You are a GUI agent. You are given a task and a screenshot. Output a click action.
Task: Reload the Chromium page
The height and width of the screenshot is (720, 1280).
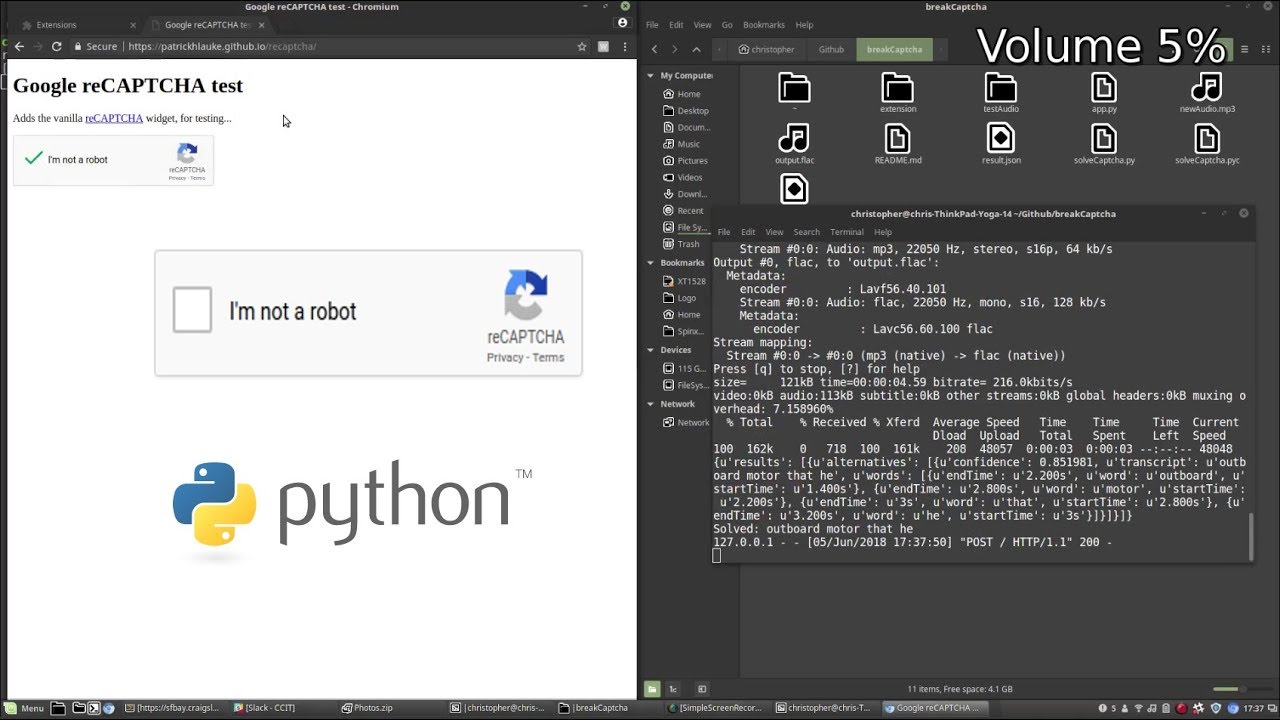coord(56,46)
